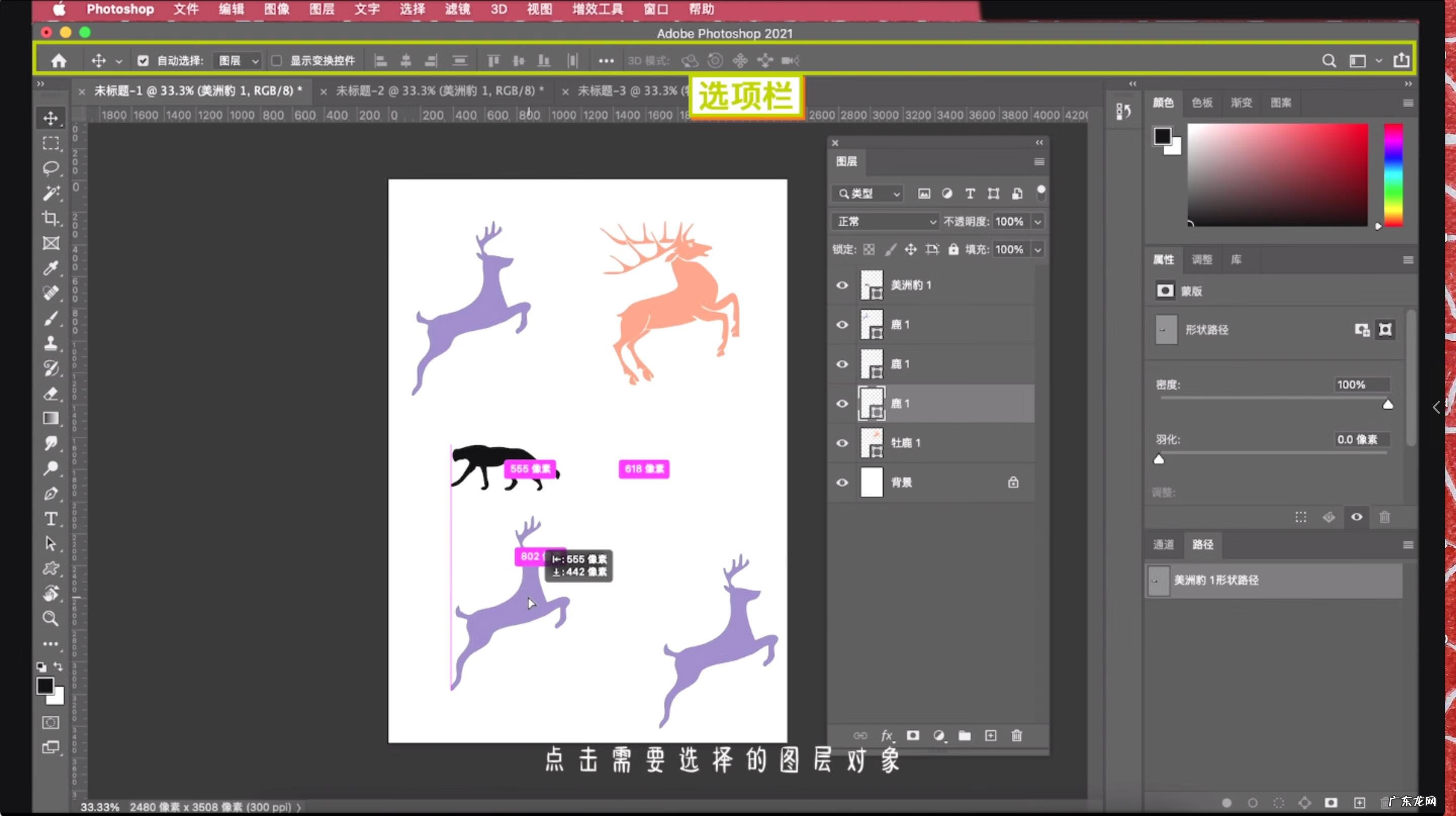Open the 图层 auto-select dropdown
Viewport: 1456px width, 816px height.
click(x=238, y=61)
